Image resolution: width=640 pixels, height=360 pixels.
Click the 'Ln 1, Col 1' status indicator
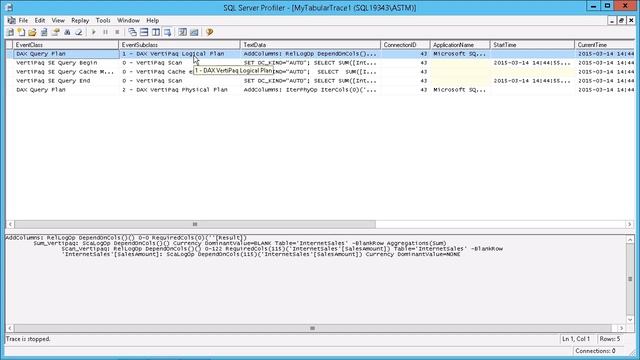click(x=576, y=339)
